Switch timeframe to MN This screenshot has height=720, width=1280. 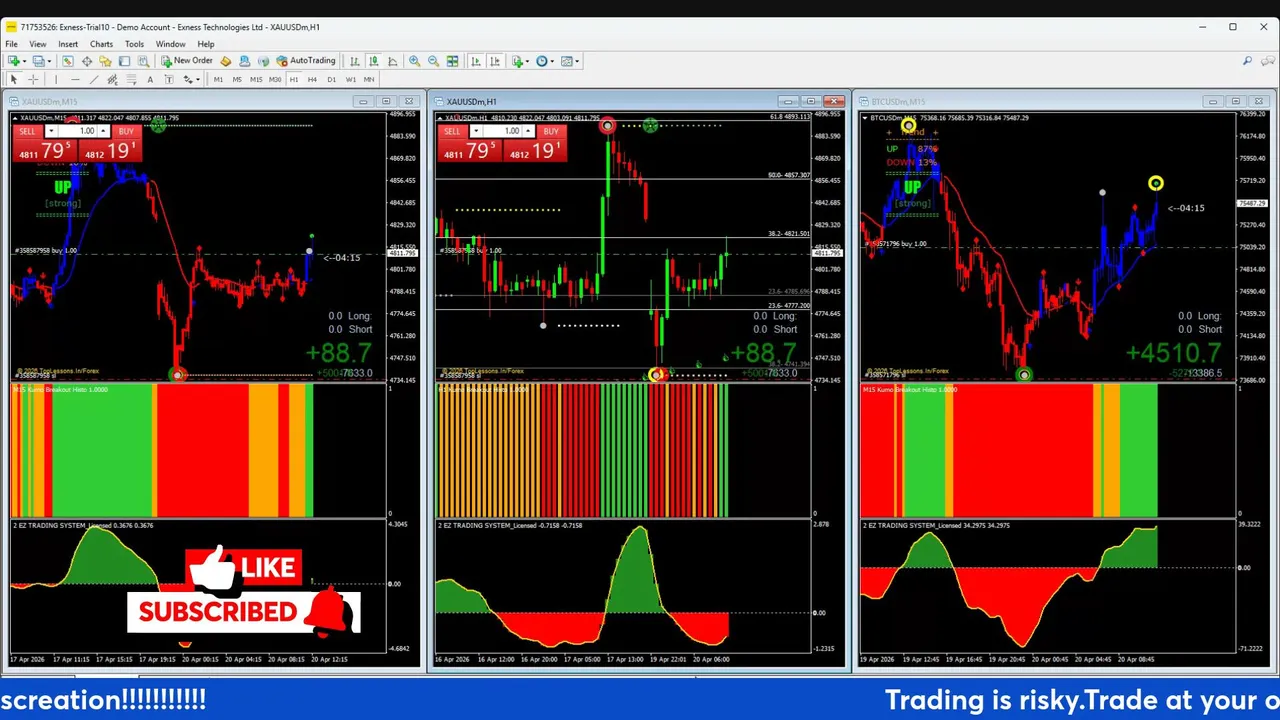coord(369,79)
